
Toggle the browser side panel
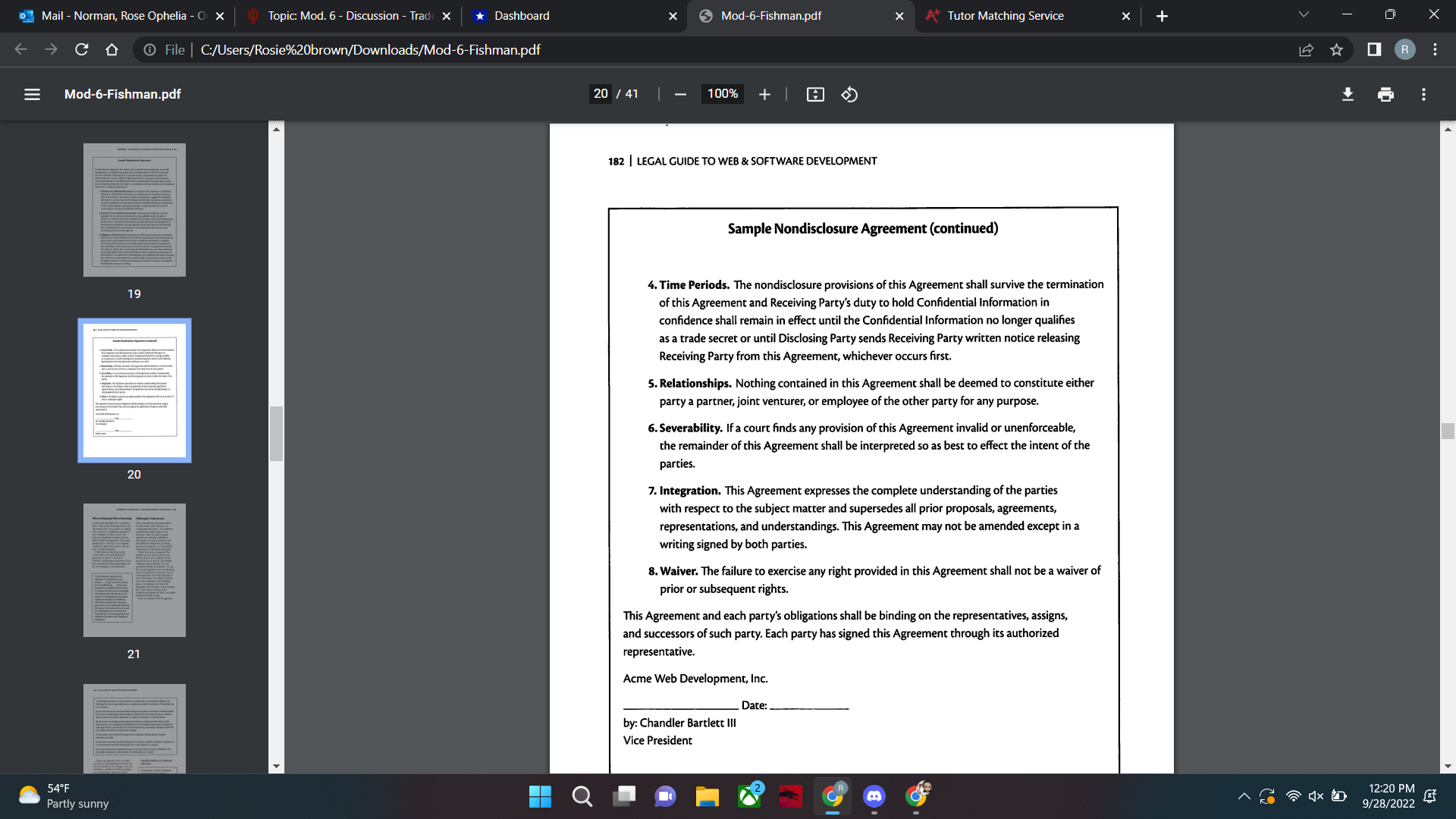tap(1373, 50)
